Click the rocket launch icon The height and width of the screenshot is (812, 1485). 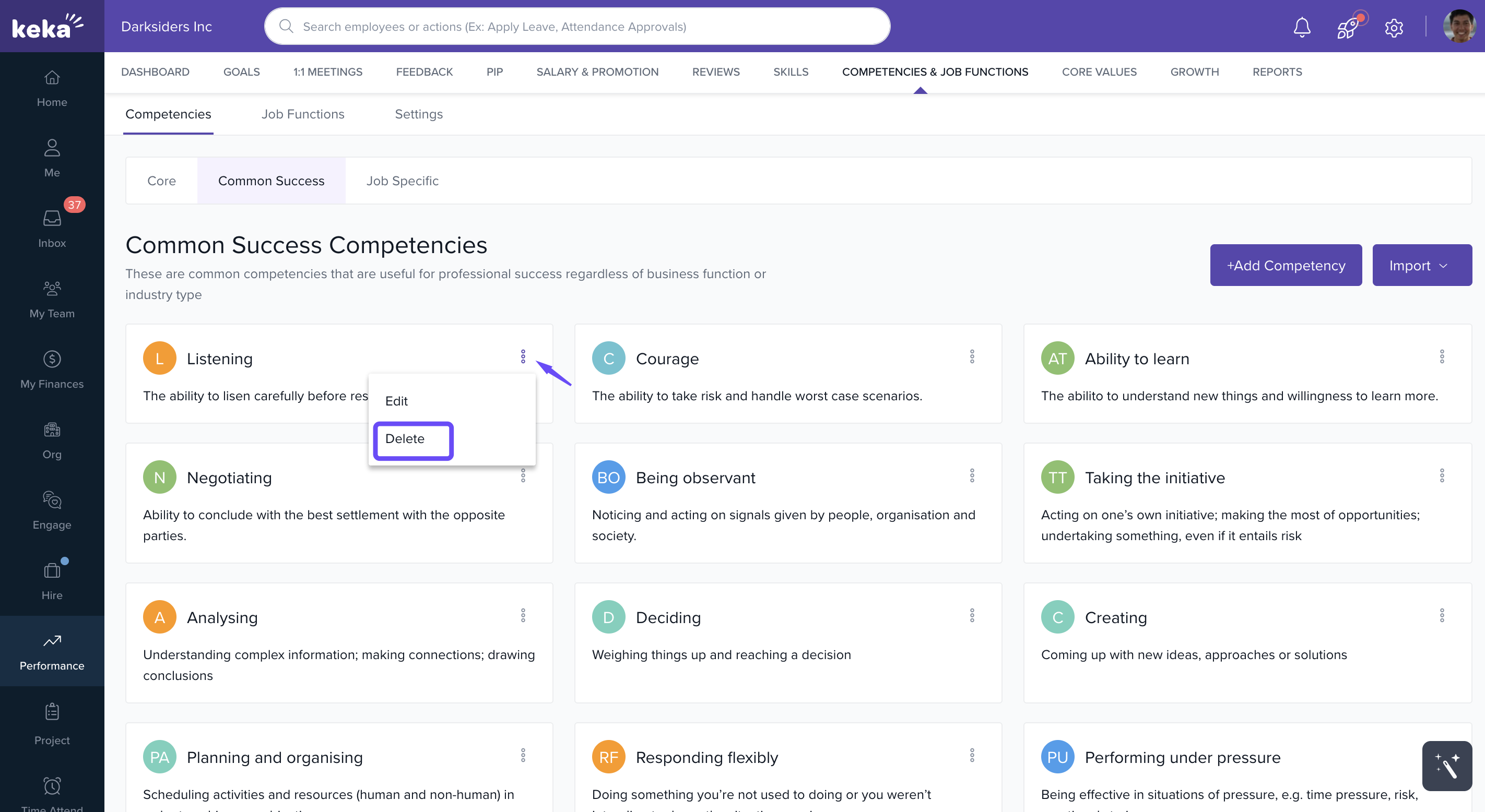(1348, 27)
